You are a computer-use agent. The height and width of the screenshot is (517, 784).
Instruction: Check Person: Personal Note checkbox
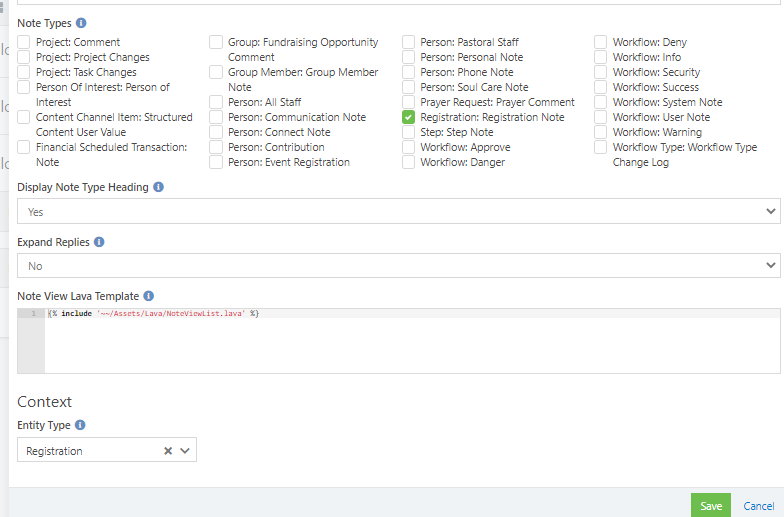[408, 57]
